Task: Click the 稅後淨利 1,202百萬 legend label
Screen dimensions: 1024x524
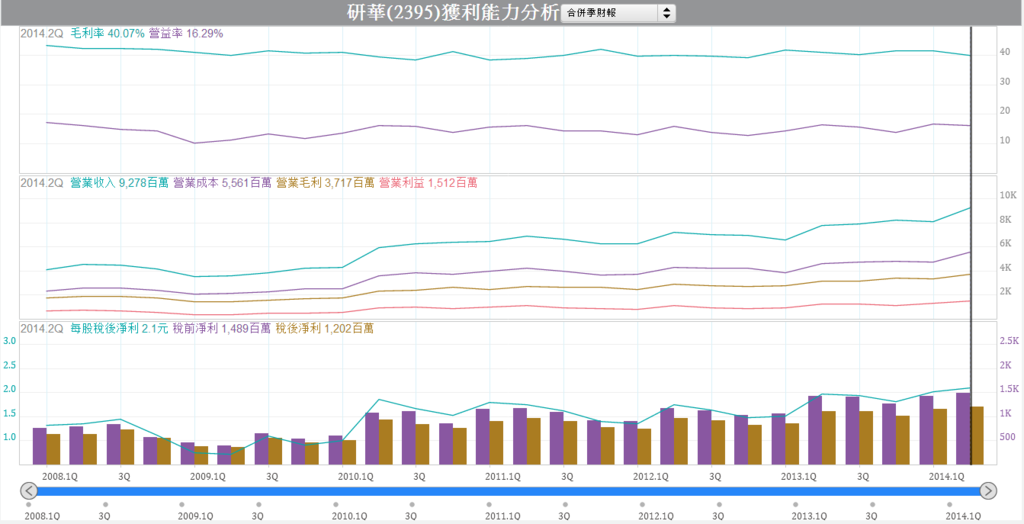Action: pyautogui.click(x=325, y=329)
